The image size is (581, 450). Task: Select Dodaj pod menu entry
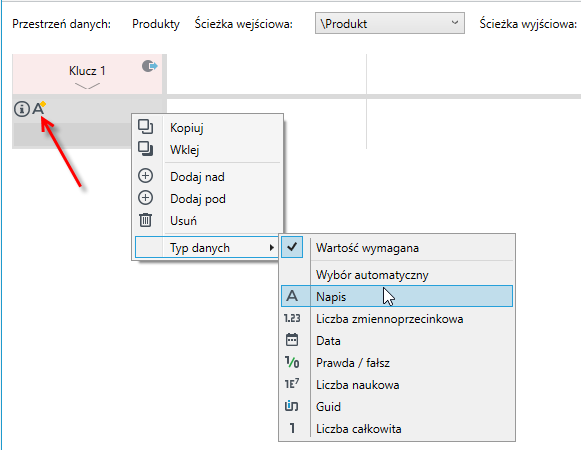click(208, 199)
